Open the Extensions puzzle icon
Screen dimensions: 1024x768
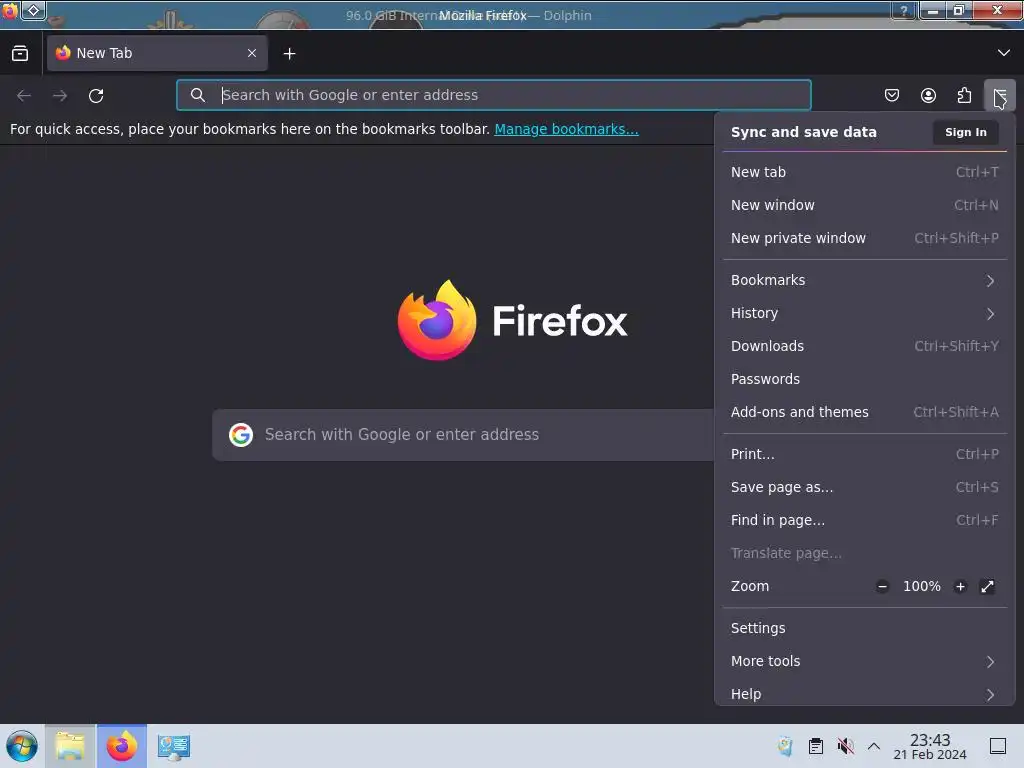[x=965, y=96]
